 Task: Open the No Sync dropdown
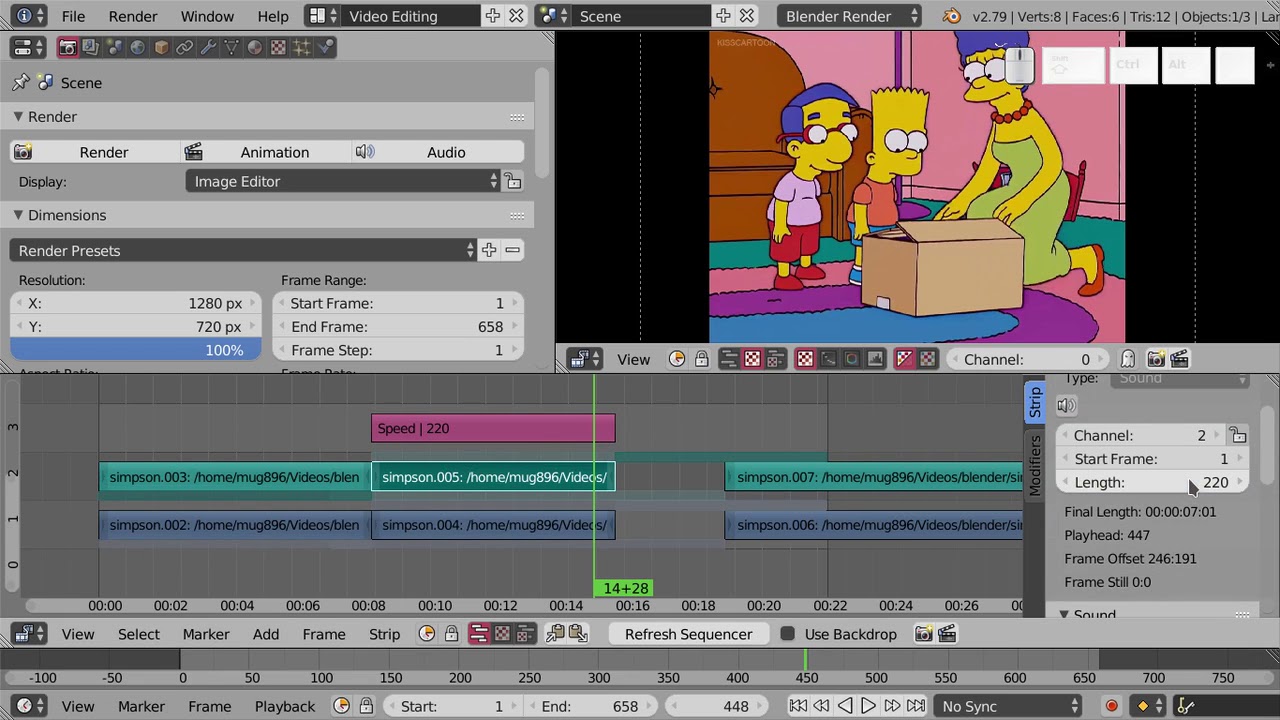pos(1009,706)
